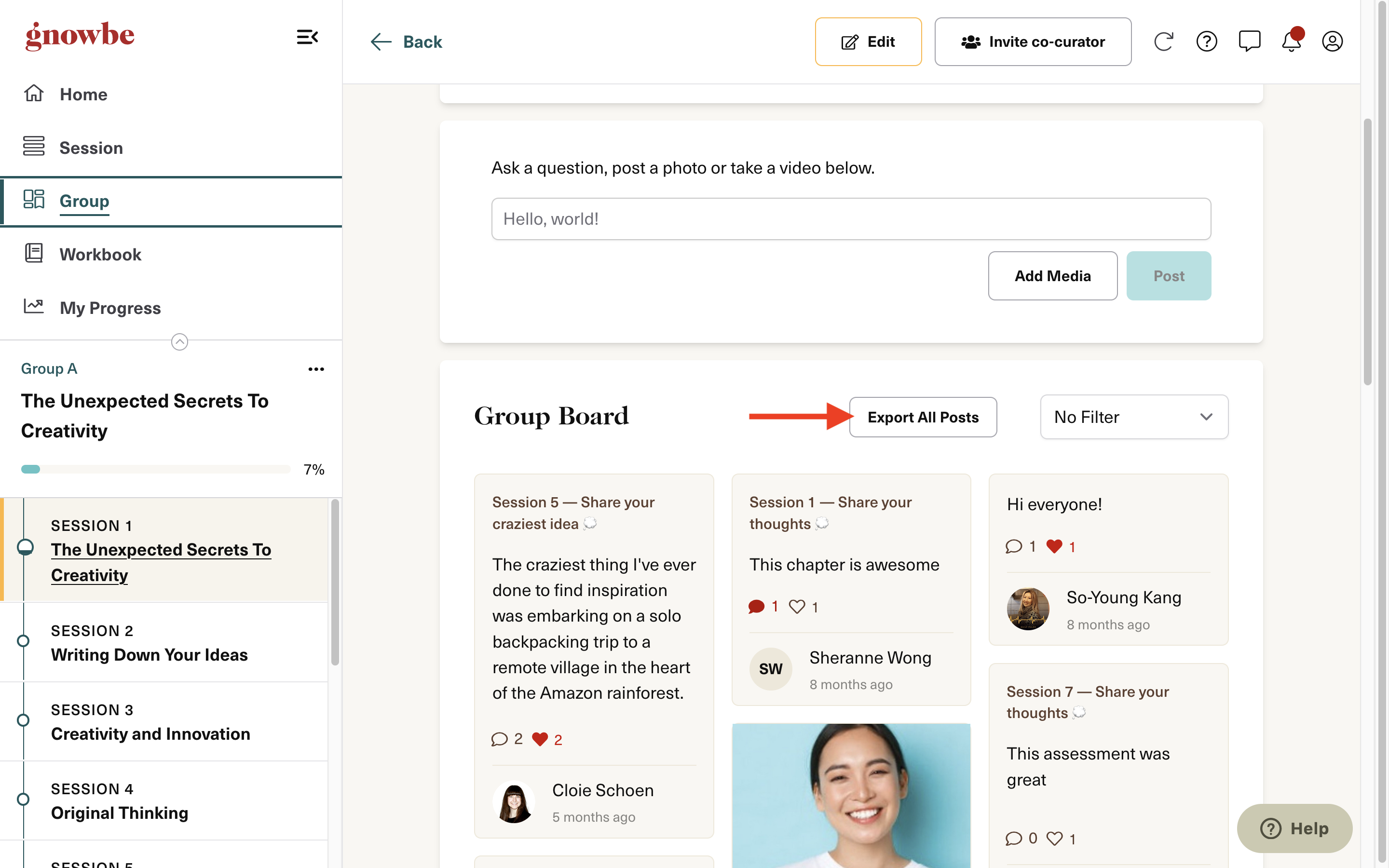This screenshot has width=1389, height=868.
Task: Click Session 5 — Share your craziest idea title
Action: (573, 513)
